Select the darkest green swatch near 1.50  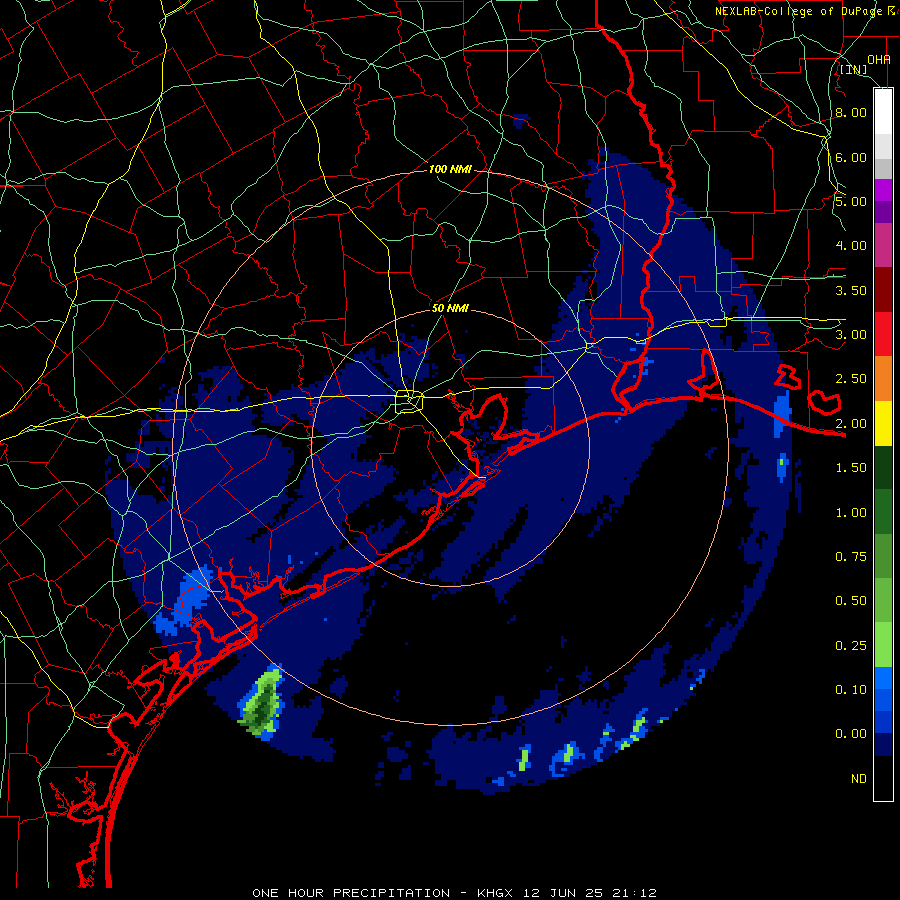[x=883, y=467]
